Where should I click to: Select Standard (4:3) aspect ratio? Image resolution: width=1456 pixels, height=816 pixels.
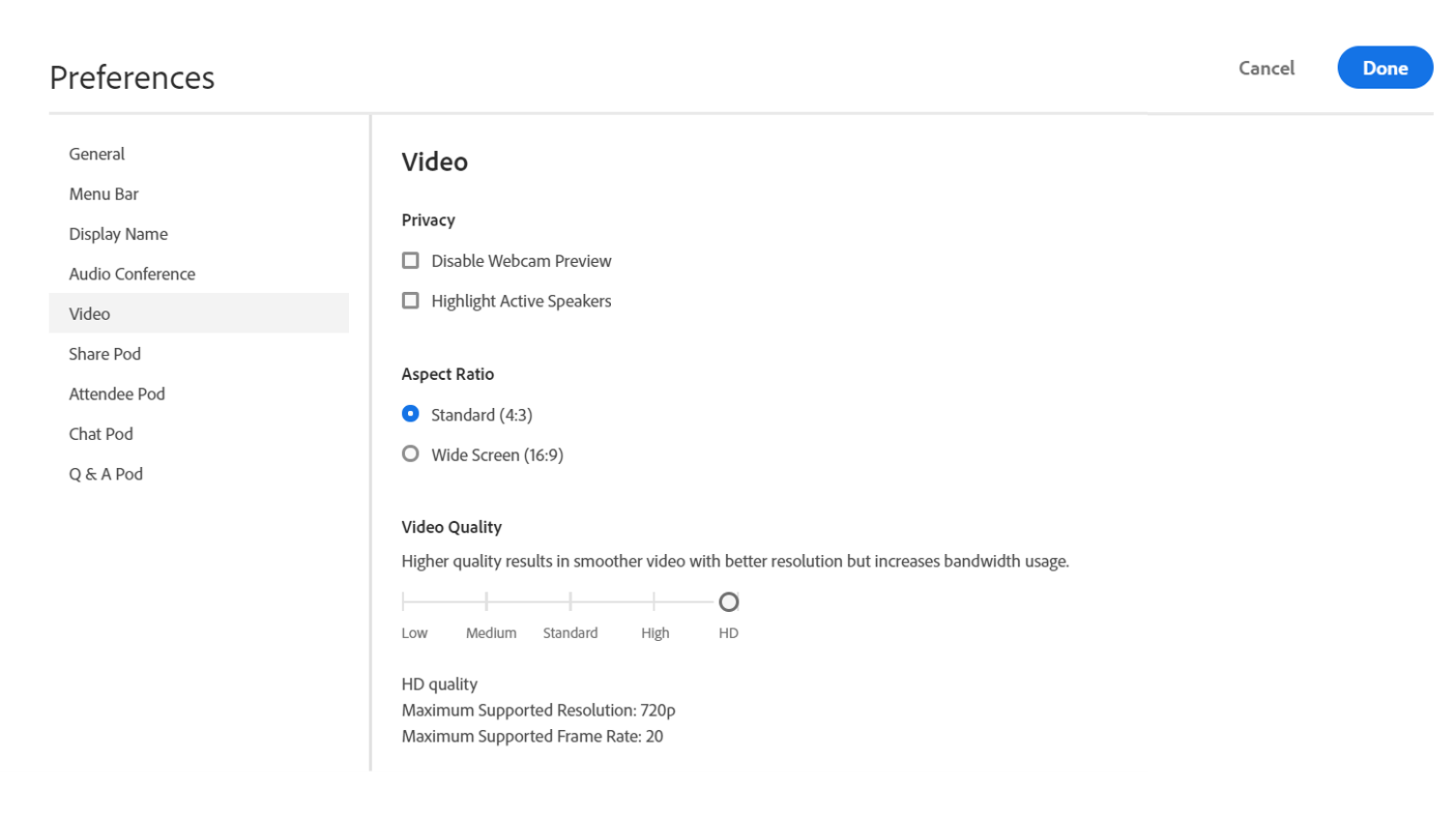pyautogui.click(x=411, y=414)
